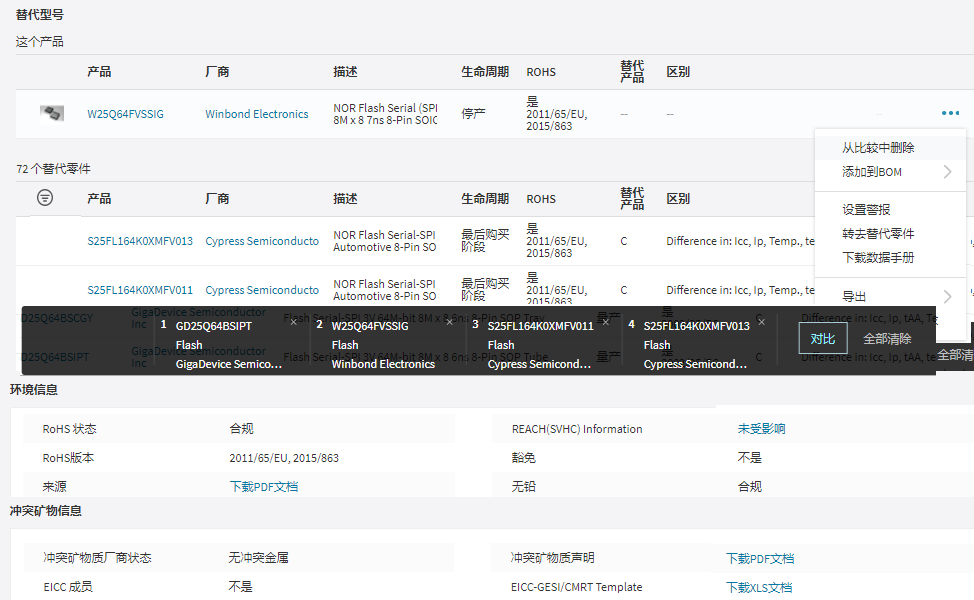Viewport: 974px width, 600px height.
Task: Click 停产 lifecycle status of W25Q64FVSSIG
Action: tap(473, 114)
